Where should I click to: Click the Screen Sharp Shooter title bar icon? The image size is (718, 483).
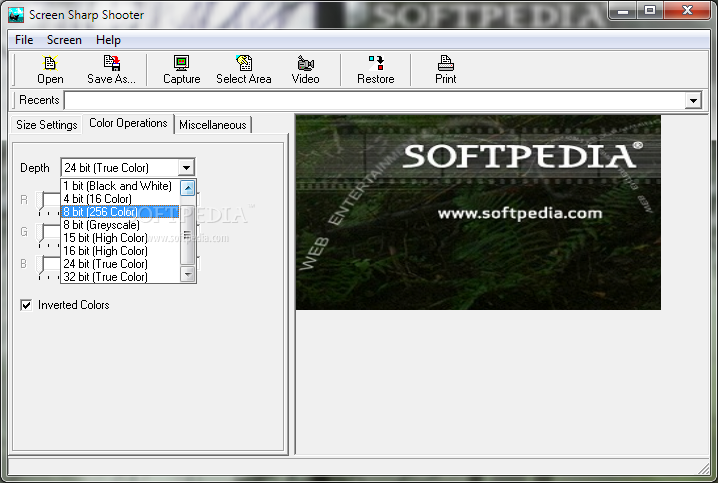(16, 15)
